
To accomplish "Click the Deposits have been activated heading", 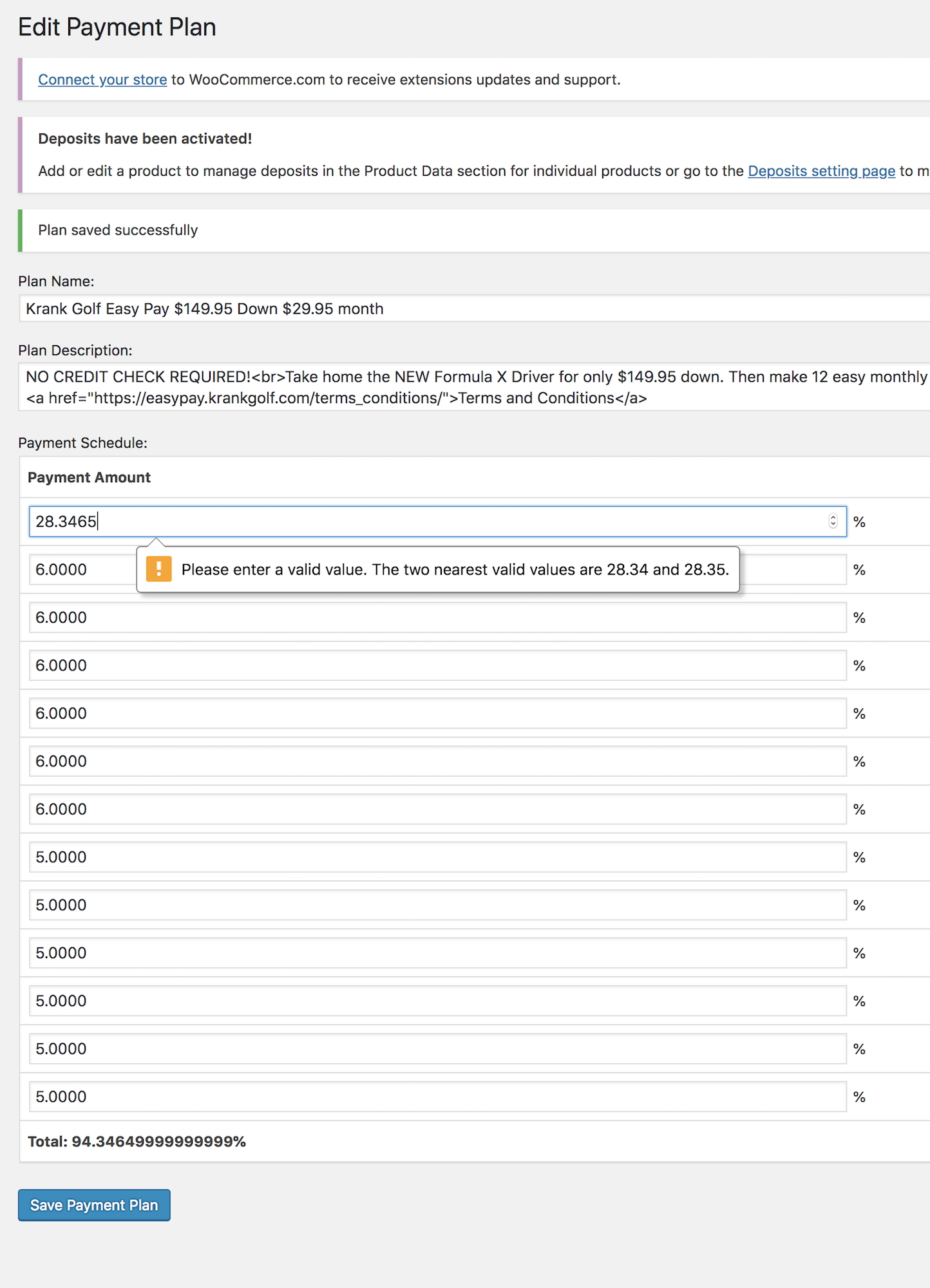I will tap(145, 139).
